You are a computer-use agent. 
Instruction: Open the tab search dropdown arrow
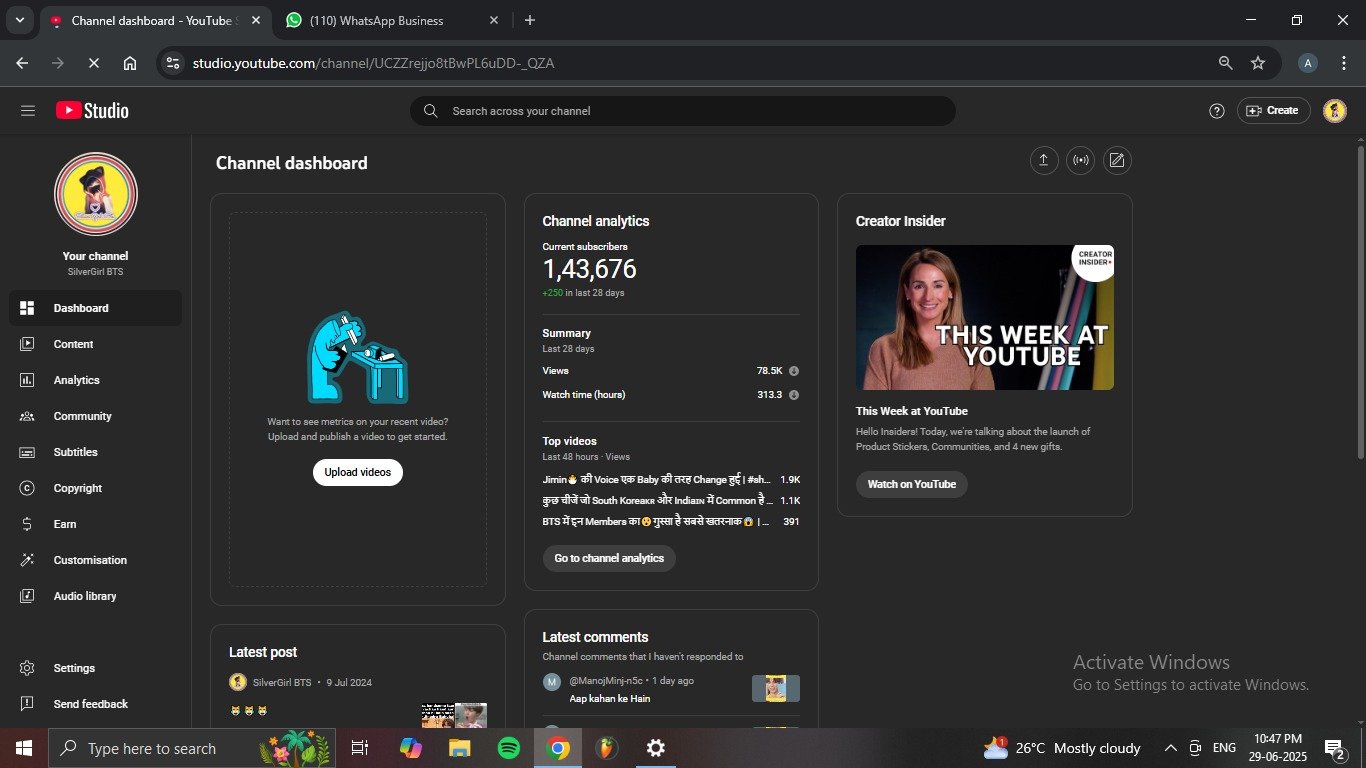[19, 20]
